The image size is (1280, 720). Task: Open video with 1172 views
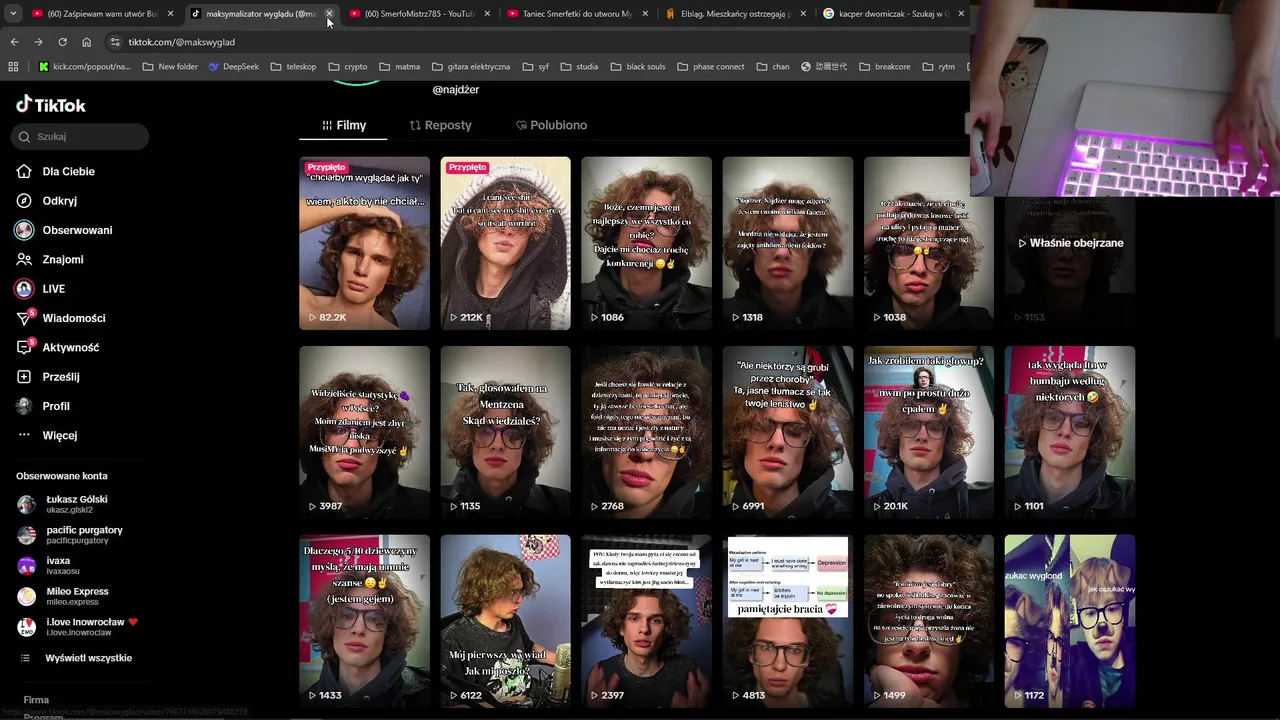1069,621
